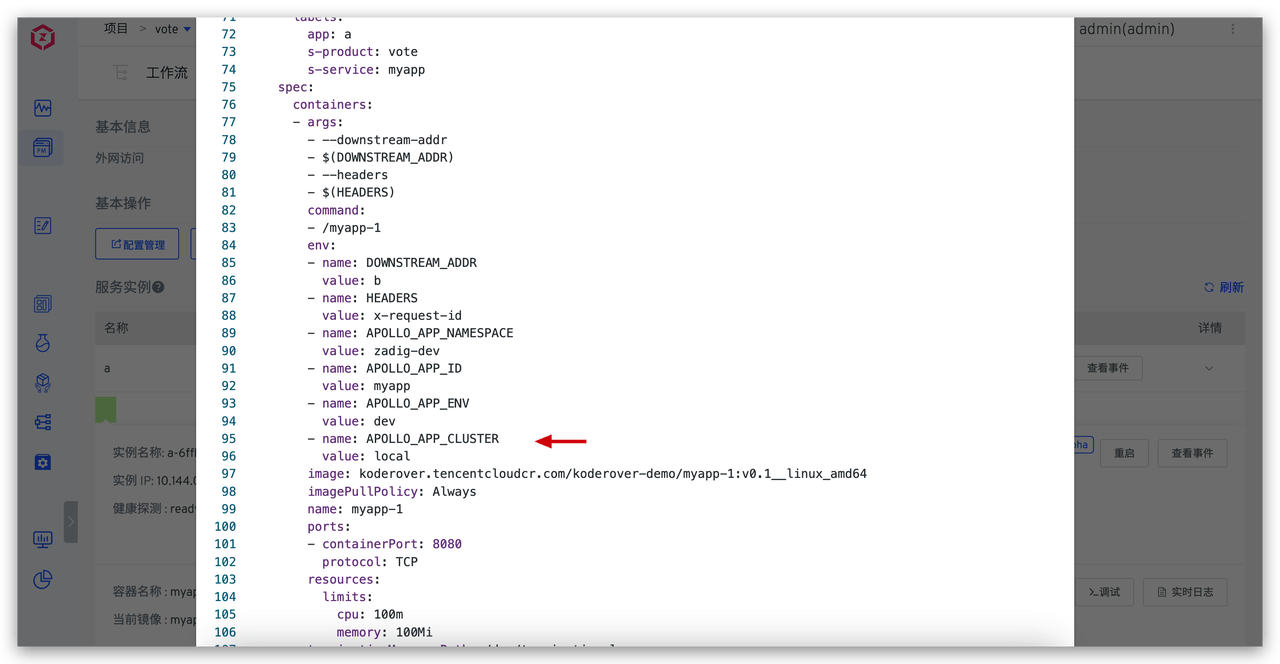Expand details chevron for service a
Viewport: 1280px width, 664px height.
[x=1209, y=368]
